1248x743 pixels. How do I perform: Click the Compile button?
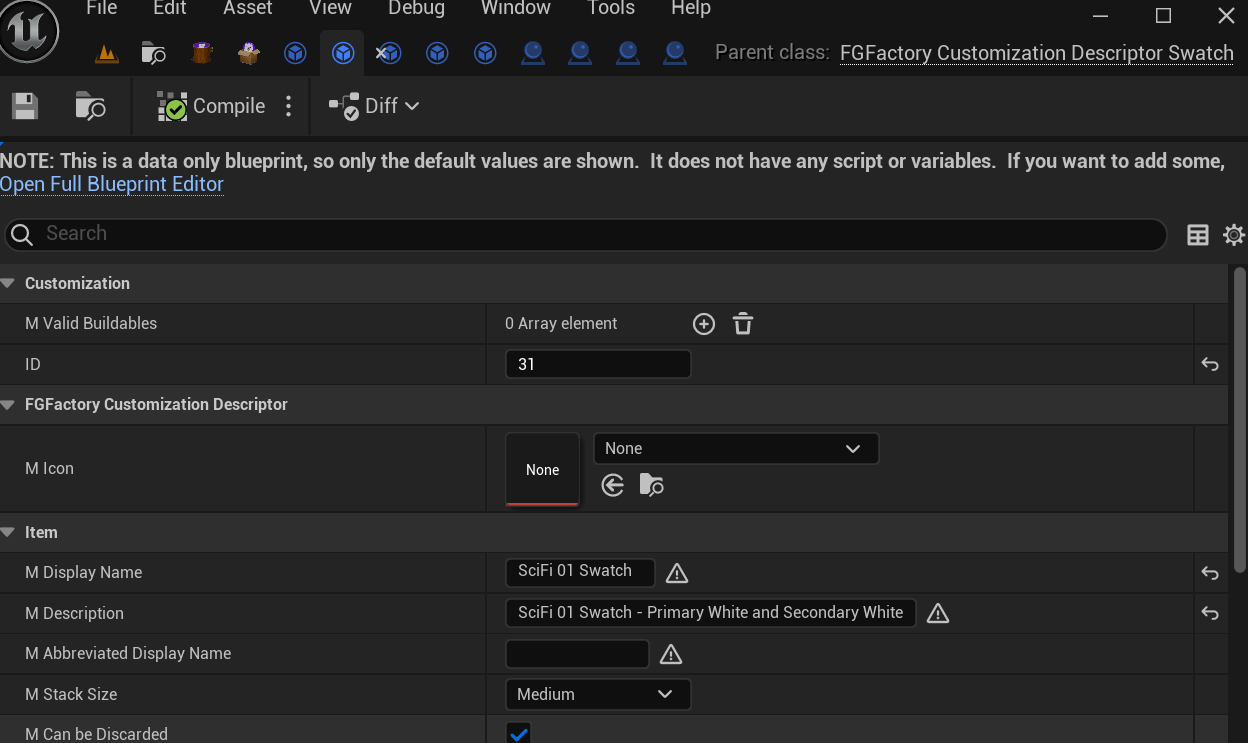211,106
